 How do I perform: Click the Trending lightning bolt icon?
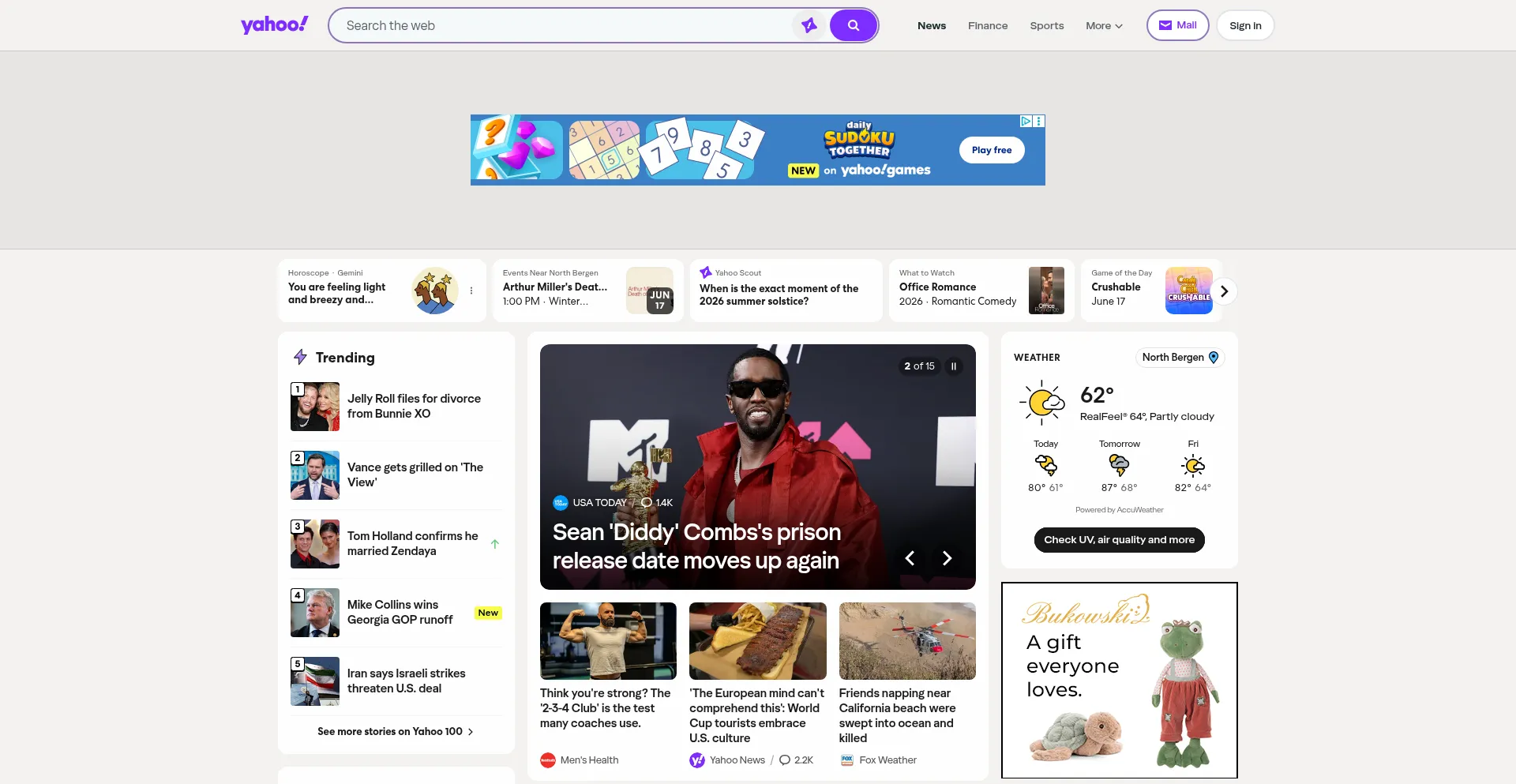click(300, 357)
